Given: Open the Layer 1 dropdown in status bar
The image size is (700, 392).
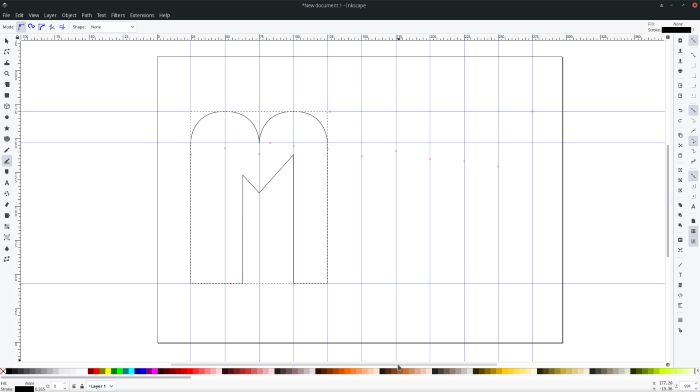Looking at the screenshot, I should (100, 386).
